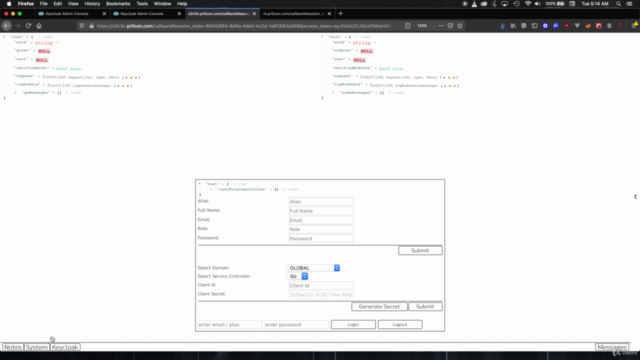
Task: Open the System panel button
Action: 37,347
